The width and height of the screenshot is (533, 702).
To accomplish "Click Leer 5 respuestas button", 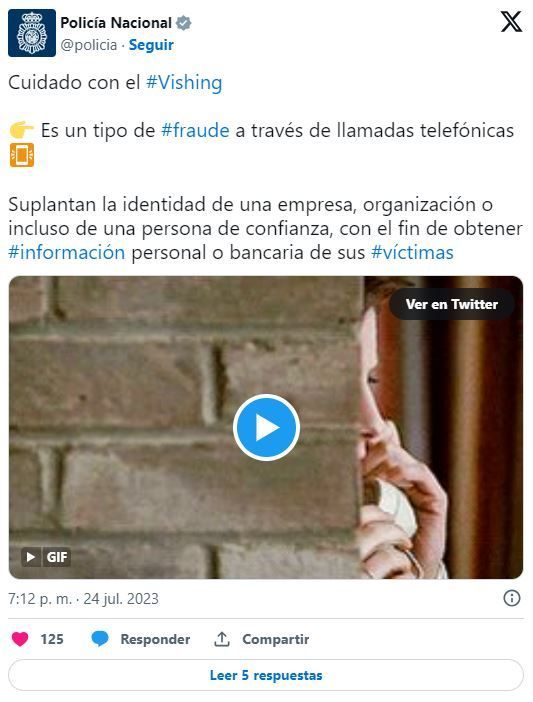I will click(x=266, y=675).
